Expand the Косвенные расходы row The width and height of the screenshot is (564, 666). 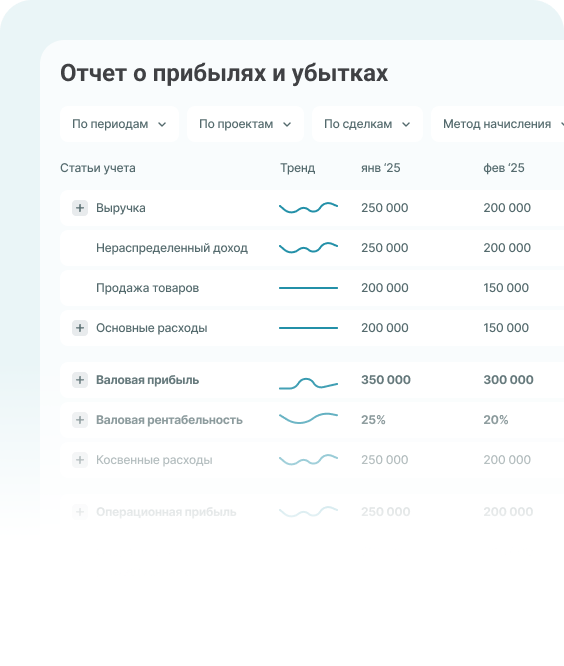click(x=80, y=460)
